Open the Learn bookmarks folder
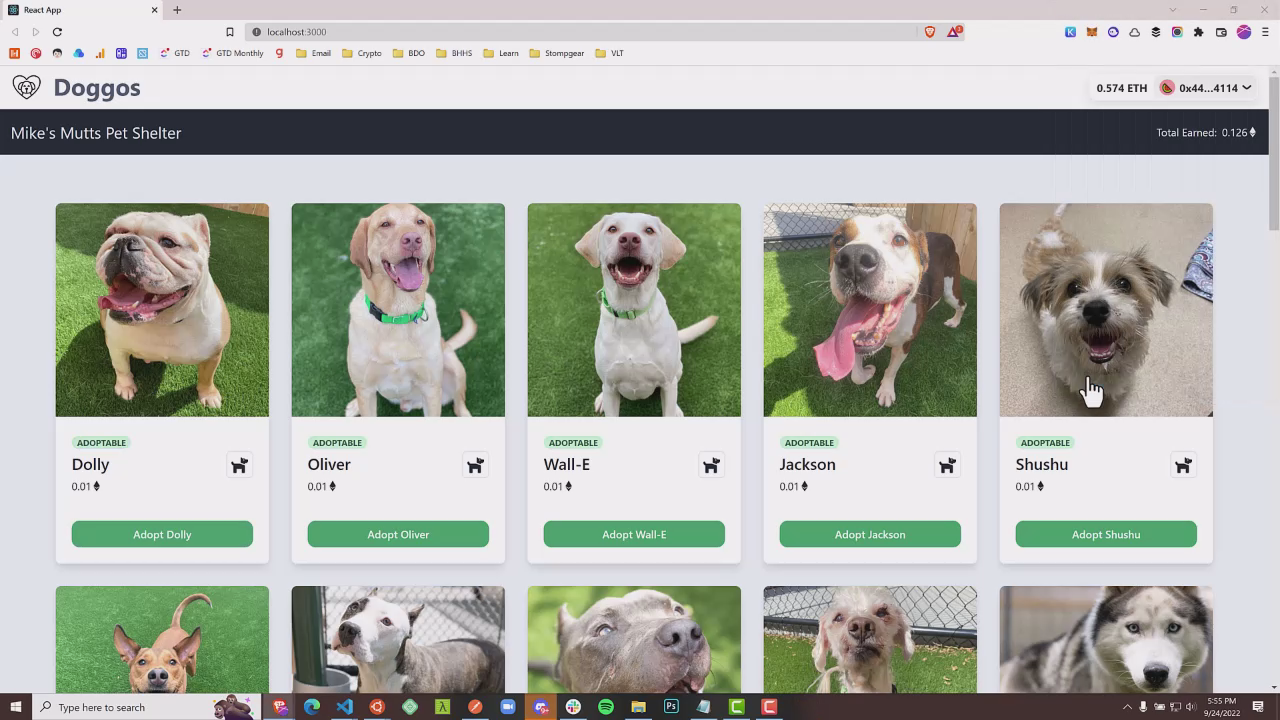This screenshot has width=1280, height=720. click(501, 53)
